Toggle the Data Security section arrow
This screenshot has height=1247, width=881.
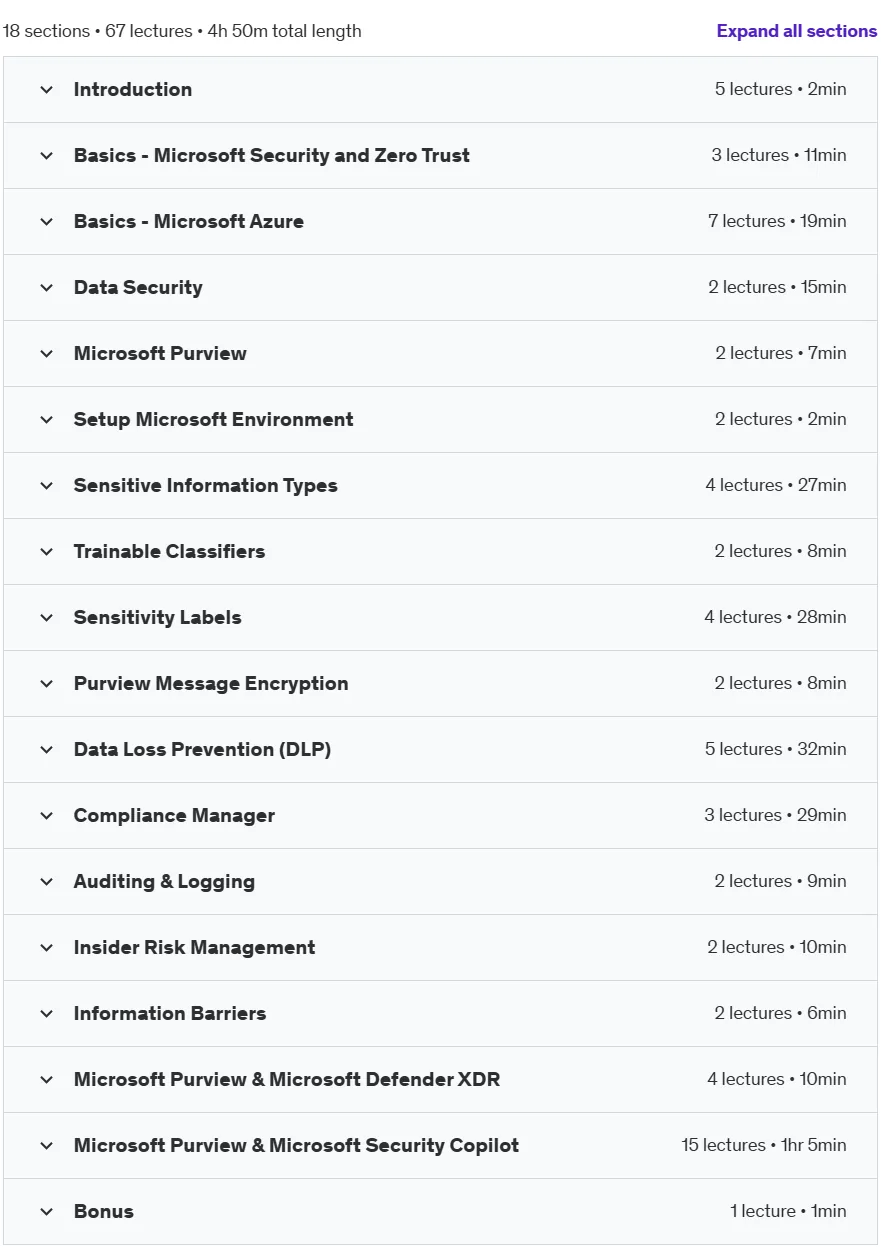tap(46, 288)
